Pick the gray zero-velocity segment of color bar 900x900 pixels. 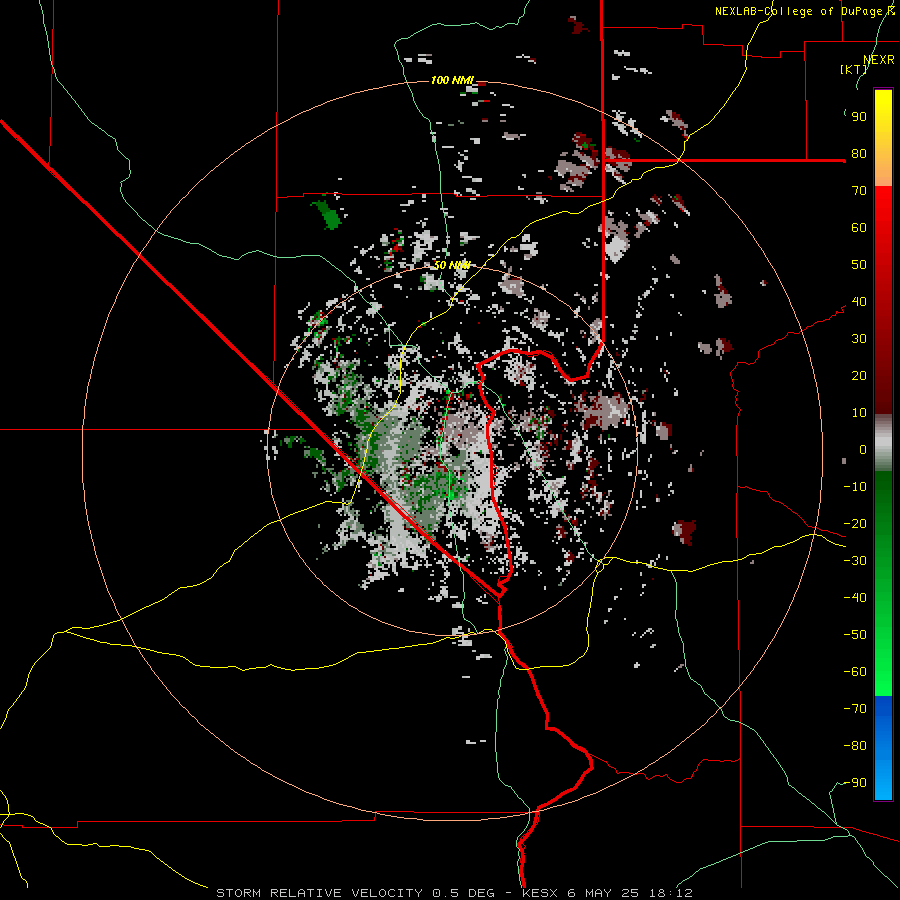tap(883, 443)
